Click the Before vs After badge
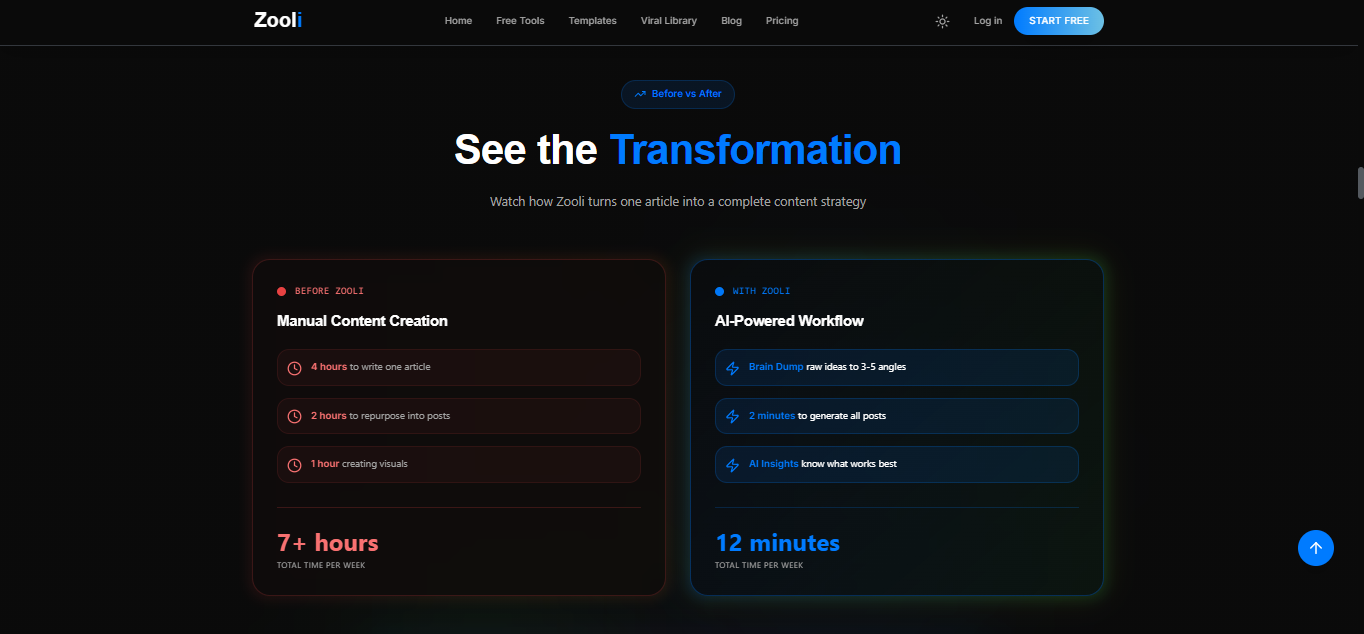 pos(678,94)
